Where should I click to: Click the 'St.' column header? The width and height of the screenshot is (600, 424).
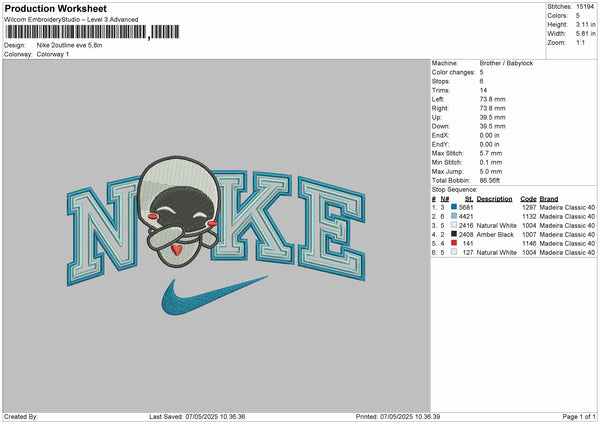pos(469,199)
